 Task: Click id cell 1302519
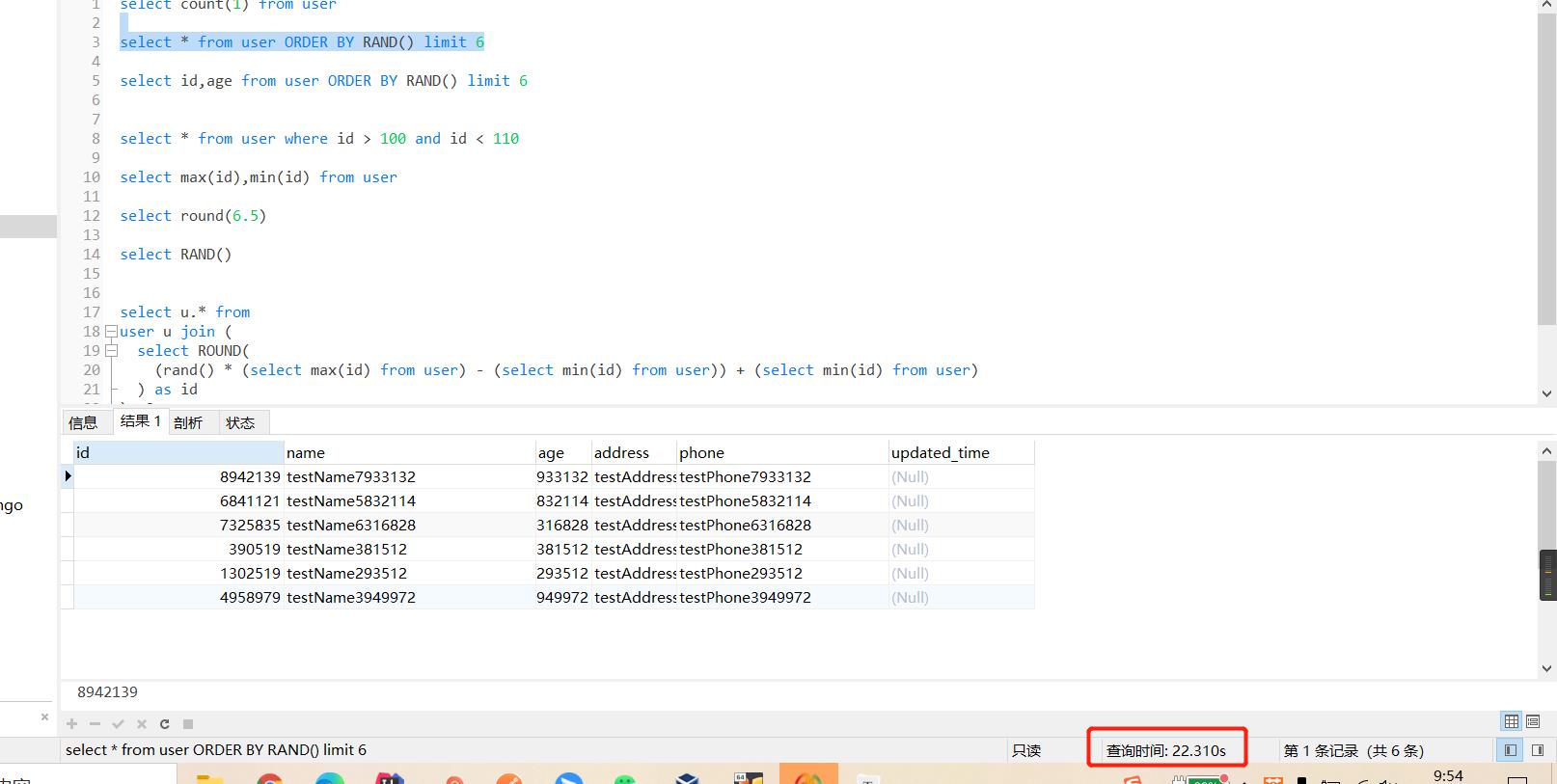pos(178,573)
